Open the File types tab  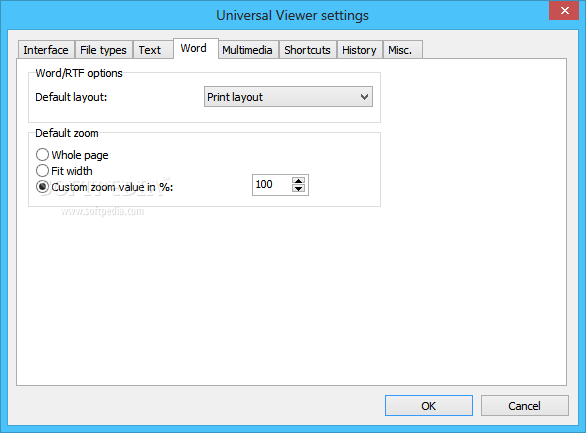(x=104, y=50)
